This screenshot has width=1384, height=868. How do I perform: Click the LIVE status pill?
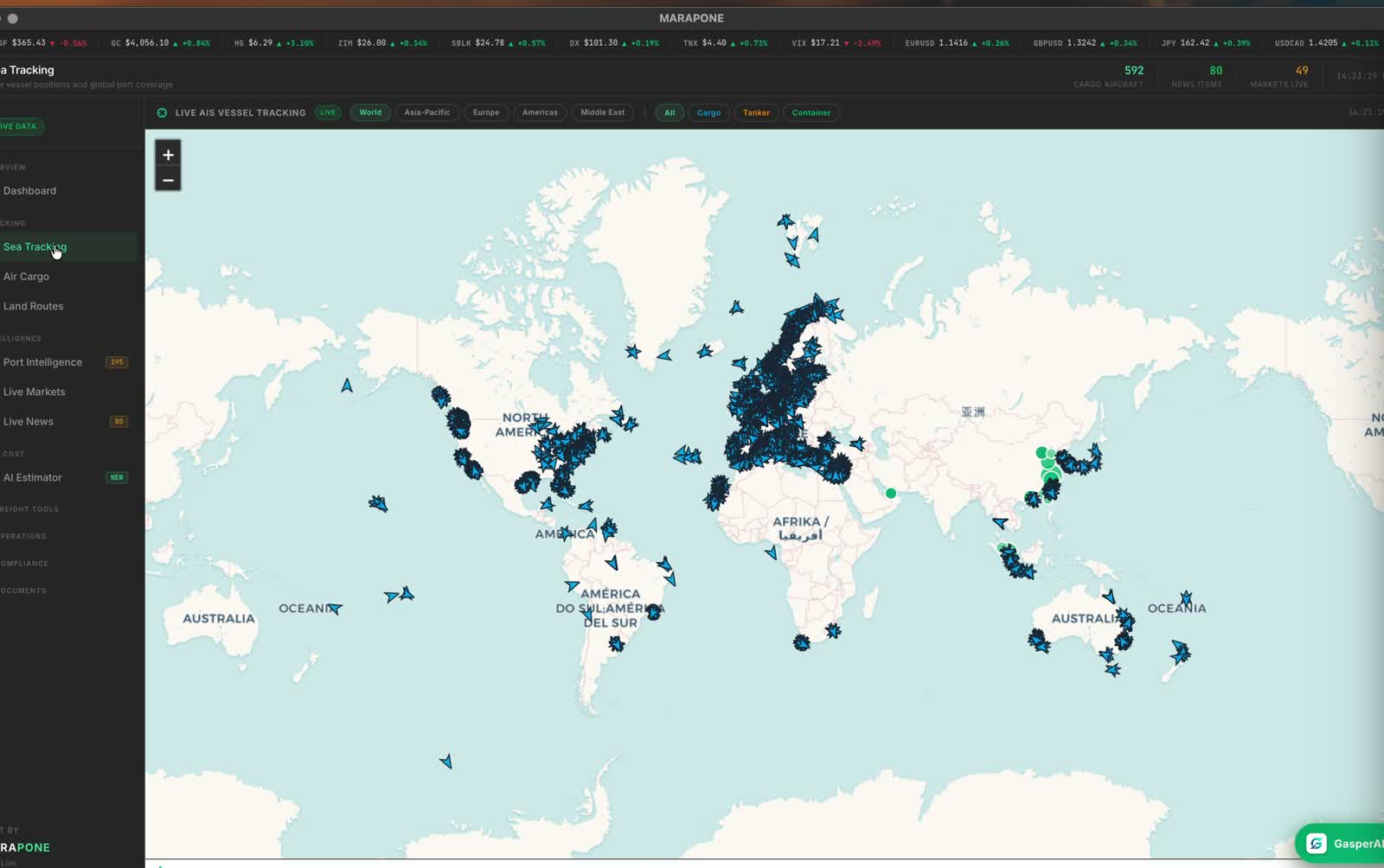click(x=328, y=112)
